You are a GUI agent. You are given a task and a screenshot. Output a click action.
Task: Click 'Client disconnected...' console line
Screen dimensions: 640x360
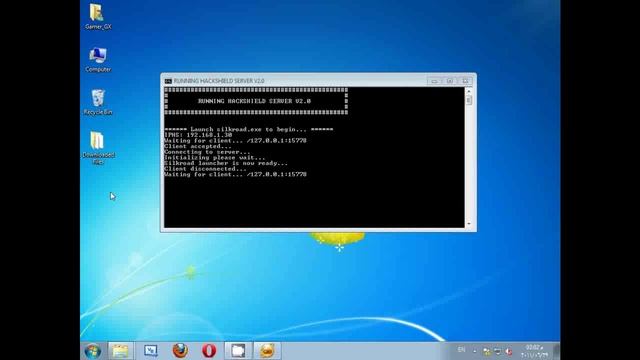pos(205,169)
